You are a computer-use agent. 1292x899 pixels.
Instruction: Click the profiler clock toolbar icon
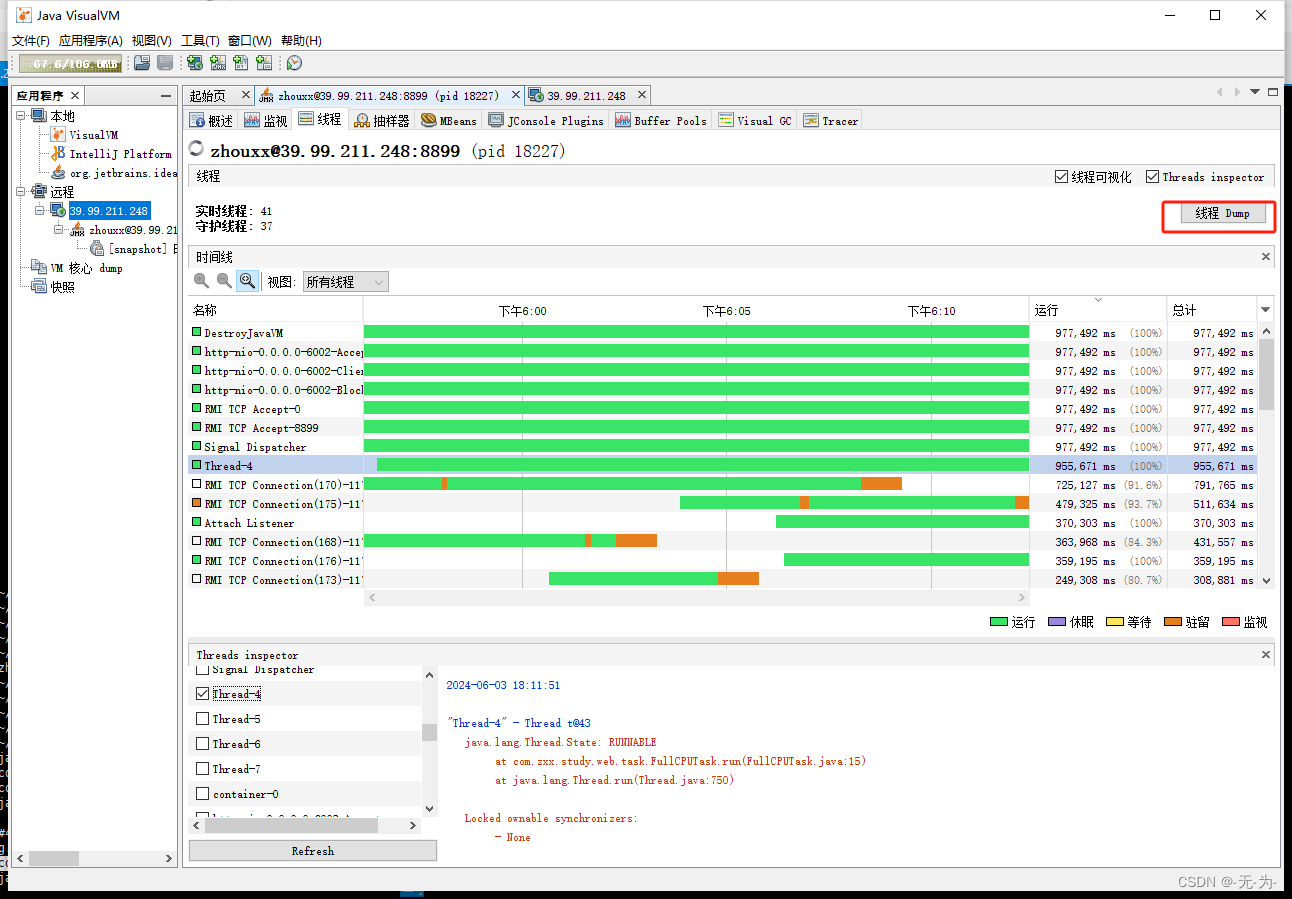pyautogui.click(x=294, y=63)
